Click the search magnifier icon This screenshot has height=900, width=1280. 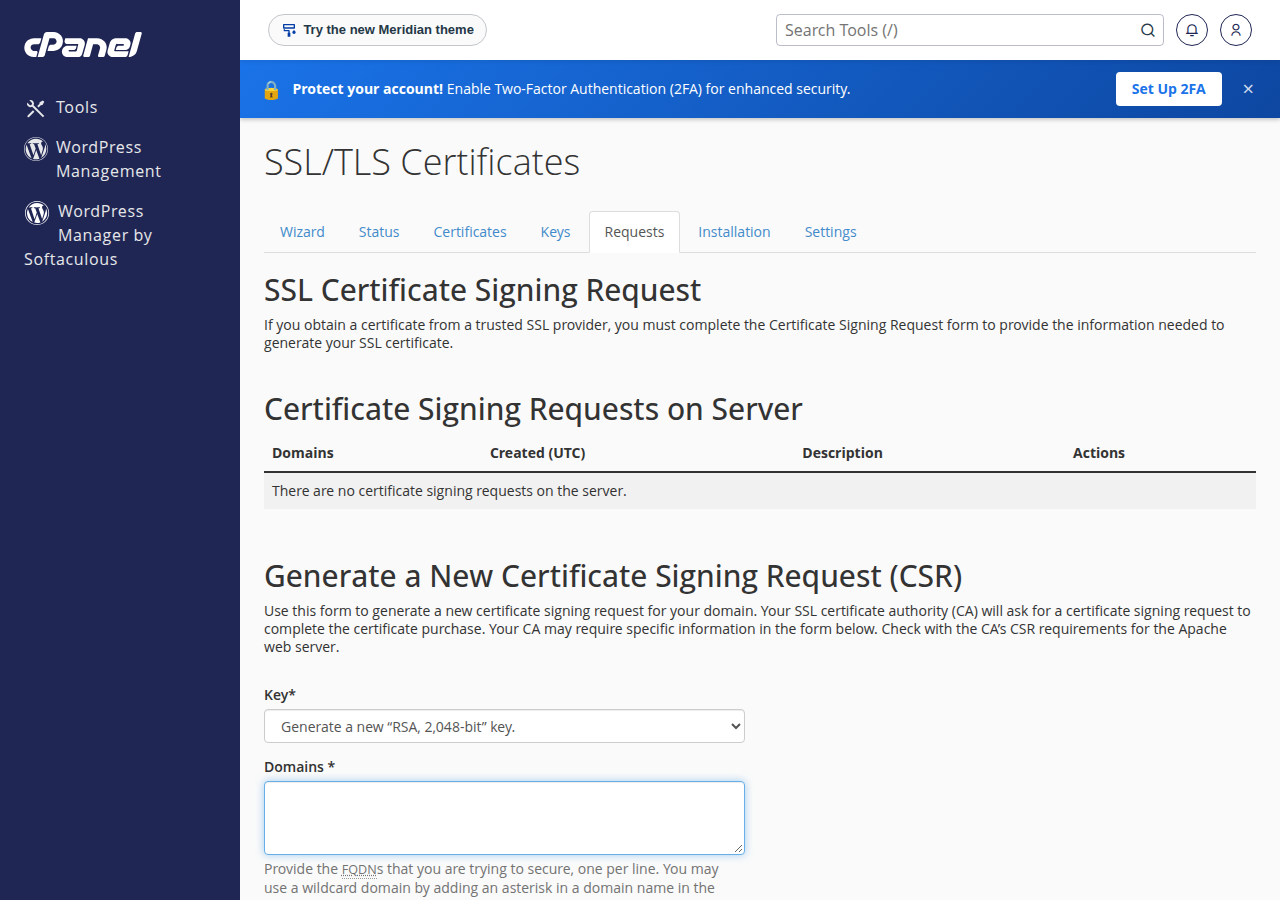(x=1148, y=30)
